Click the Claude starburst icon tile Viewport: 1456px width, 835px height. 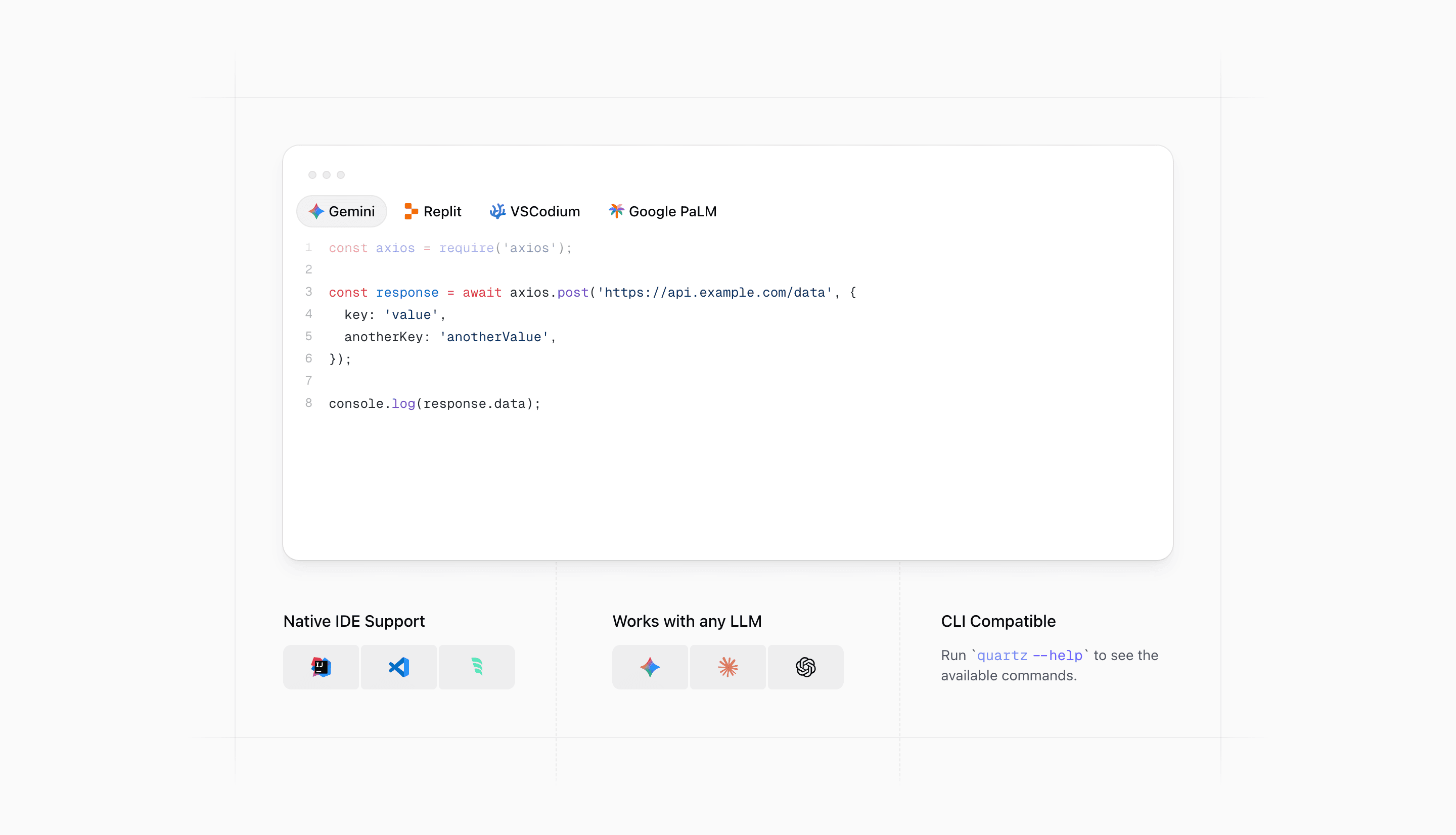pyautogui.click(x=727, y=667)
